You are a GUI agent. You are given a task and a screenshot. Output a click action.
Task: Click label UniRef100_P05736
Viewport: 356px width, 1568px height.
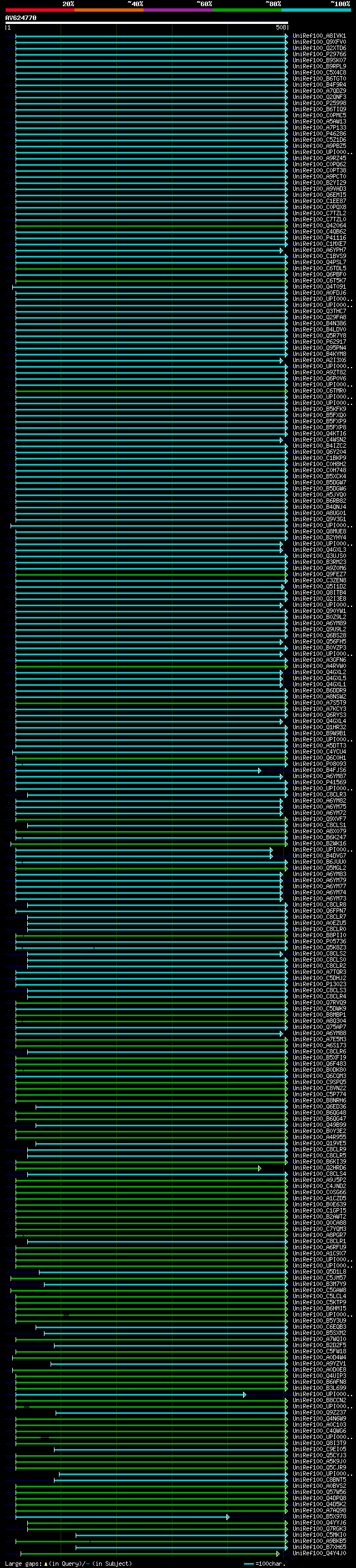(x=319, y=942)
